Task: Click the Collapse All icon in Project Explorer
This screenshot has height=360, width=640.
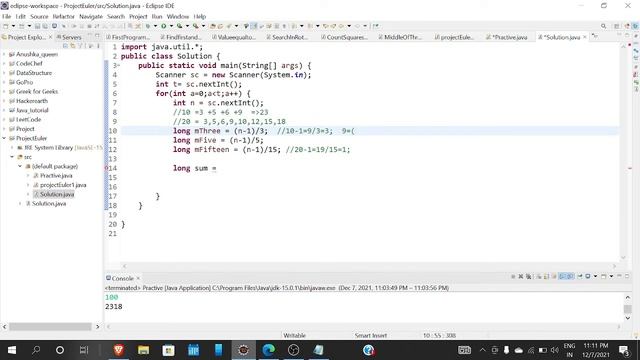Action: pyautogui.click(x=65, y=46)
